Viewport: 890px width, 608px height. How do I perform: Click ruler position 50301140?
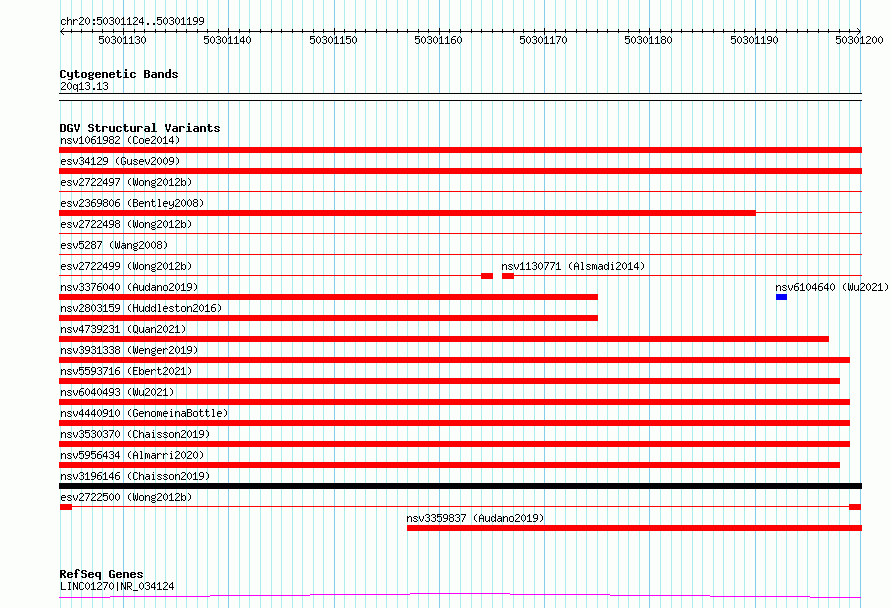click(227, 40)
